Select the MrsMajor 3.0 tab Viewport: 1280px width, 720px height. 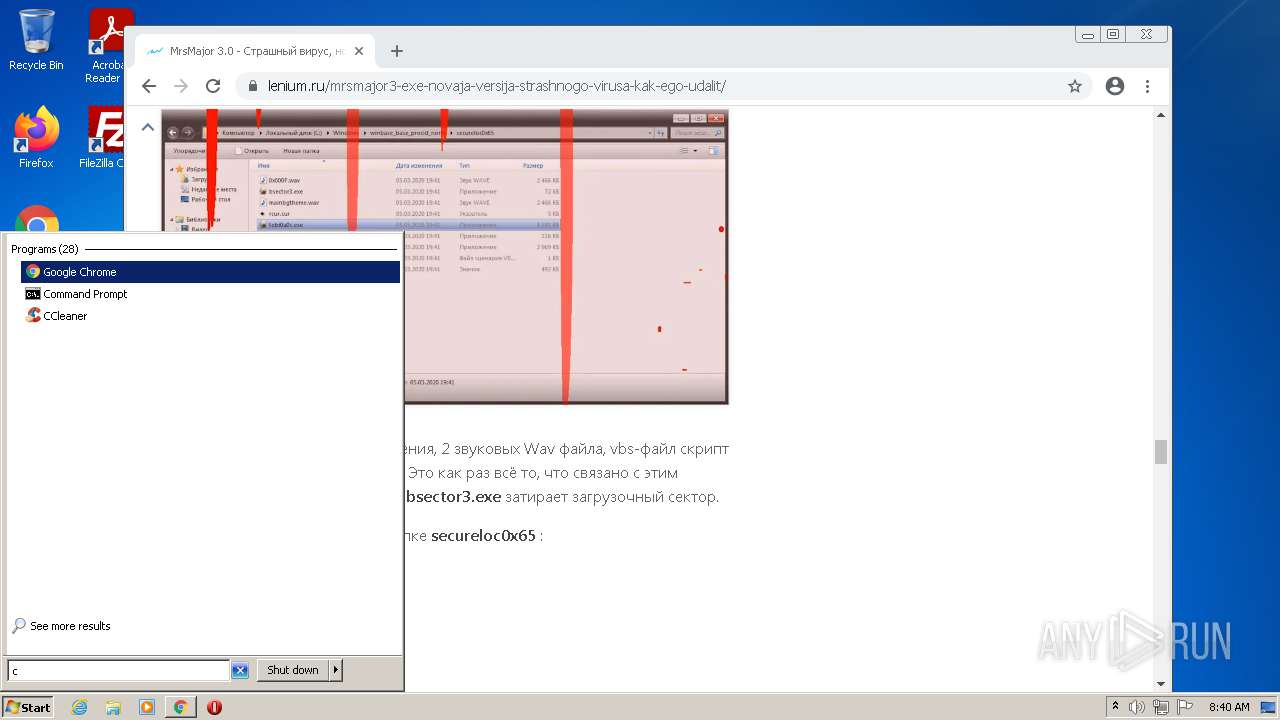click(x=254, y=51)
